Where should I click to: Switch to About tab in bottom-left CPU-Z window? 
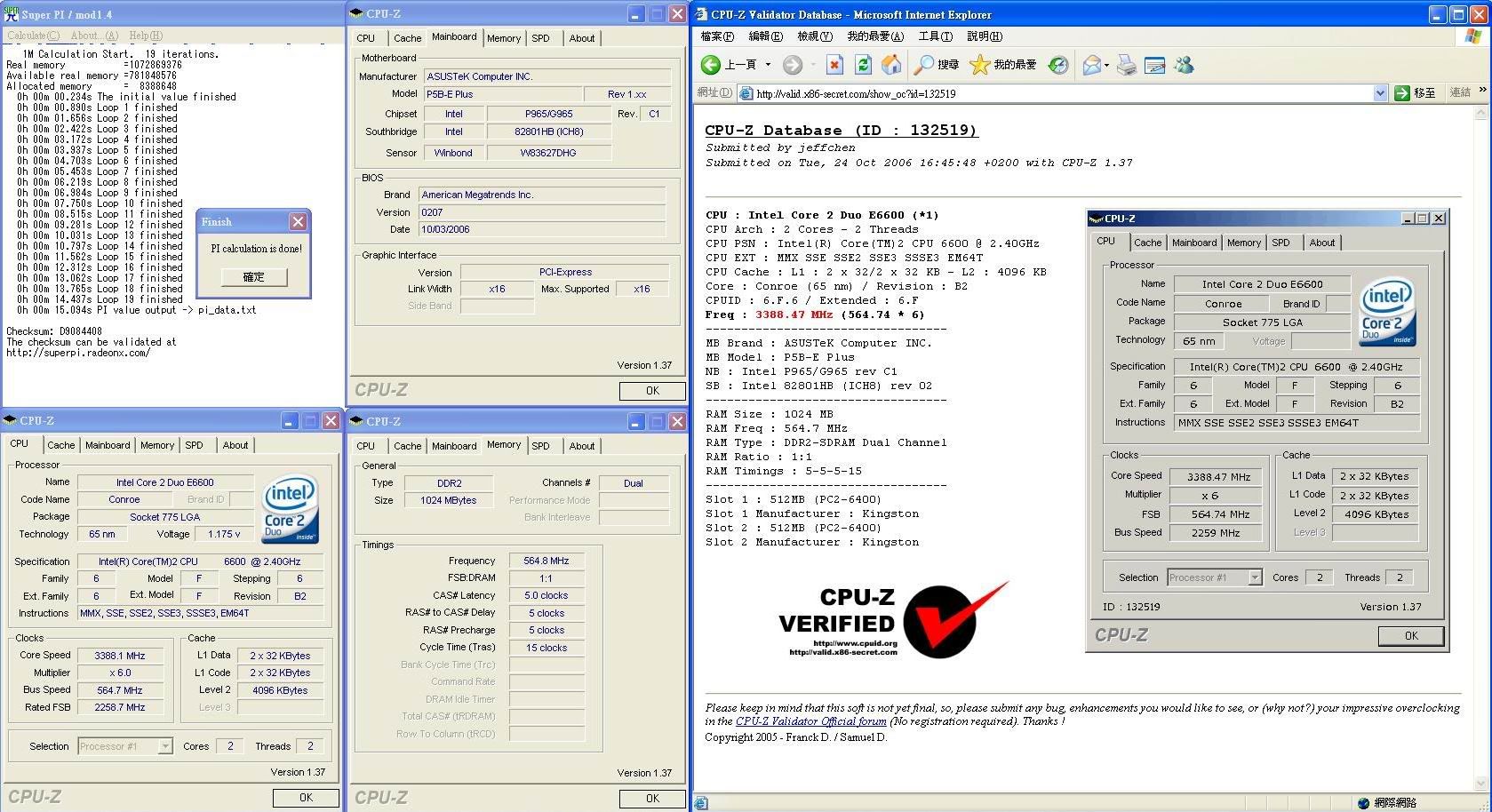pyautogui.click(x=235, y=445)
